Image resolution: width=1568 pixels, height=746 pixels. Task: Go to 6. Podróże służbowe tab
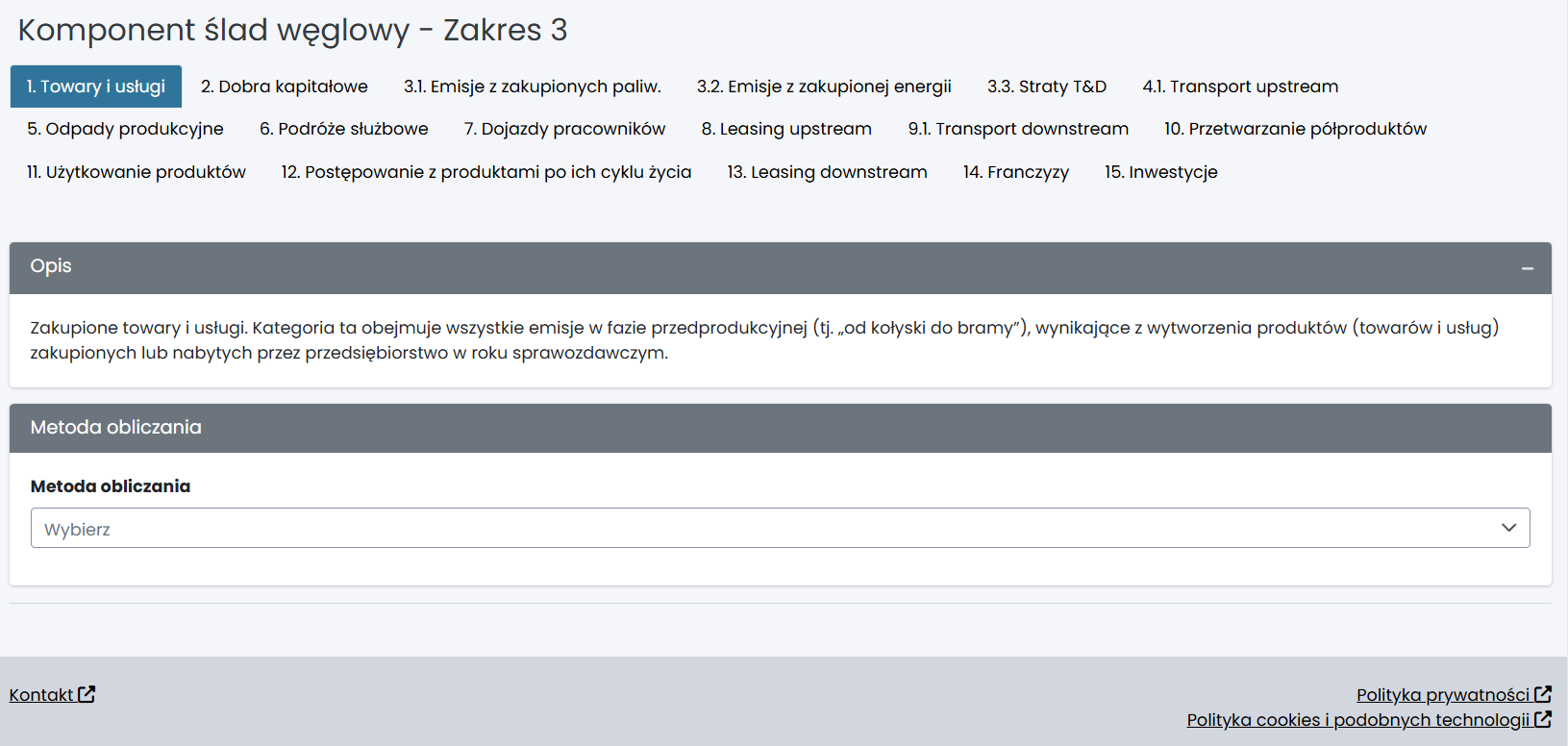coord(343,129)
